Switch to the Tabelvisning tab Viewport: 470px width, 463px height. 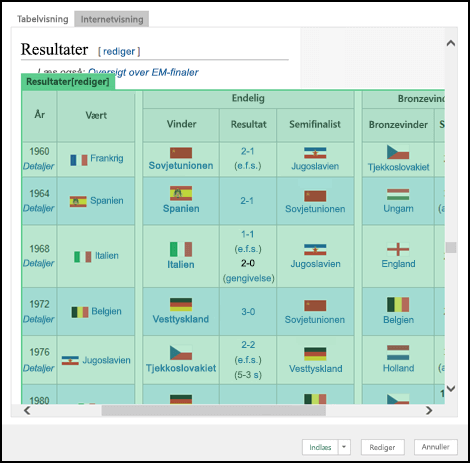pyautogui.click(x=43, y=19)
